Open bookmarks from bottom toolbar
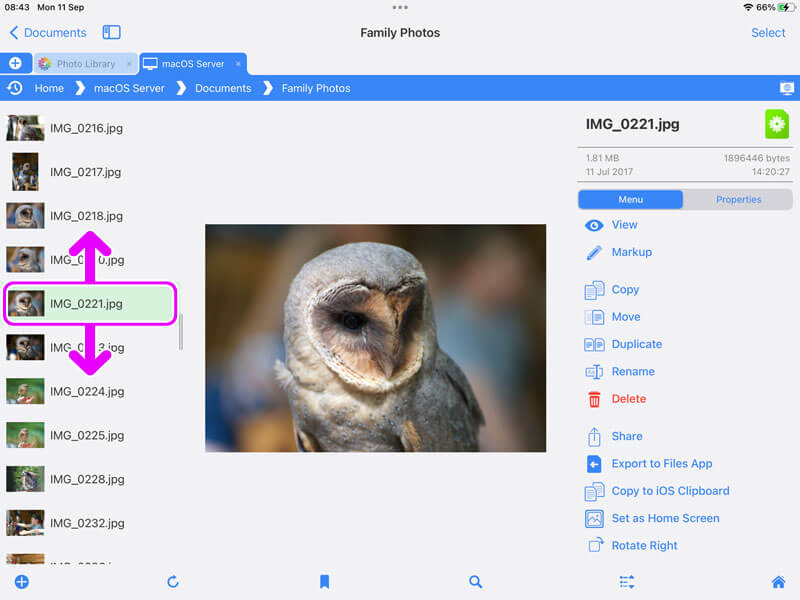800x600 pixels. (324, 582)
